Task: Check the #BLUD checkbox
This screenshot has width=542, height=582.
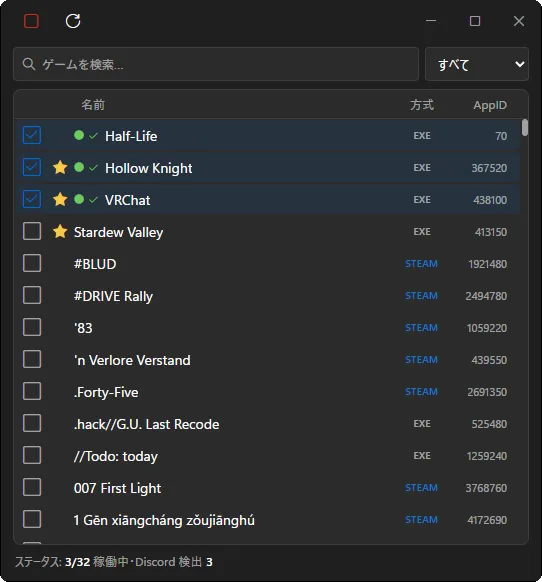Action: tap(32, 263)
